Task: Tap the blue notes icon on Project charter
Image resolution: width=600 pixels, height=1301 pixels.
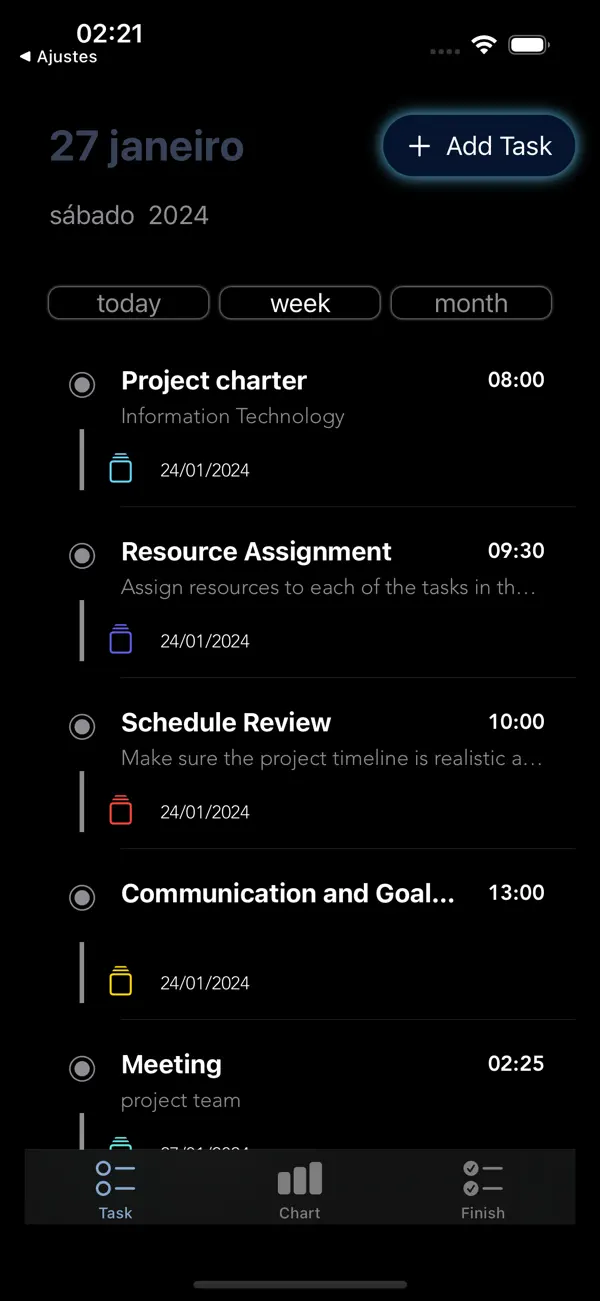Action: (121, 467)
